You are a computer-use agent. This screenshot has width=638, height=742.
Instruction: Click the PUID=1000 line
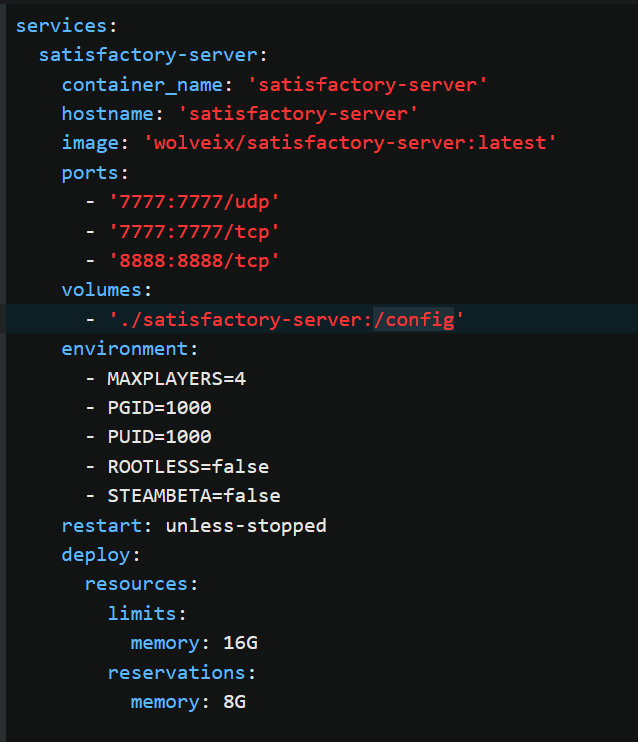[160, 437]
